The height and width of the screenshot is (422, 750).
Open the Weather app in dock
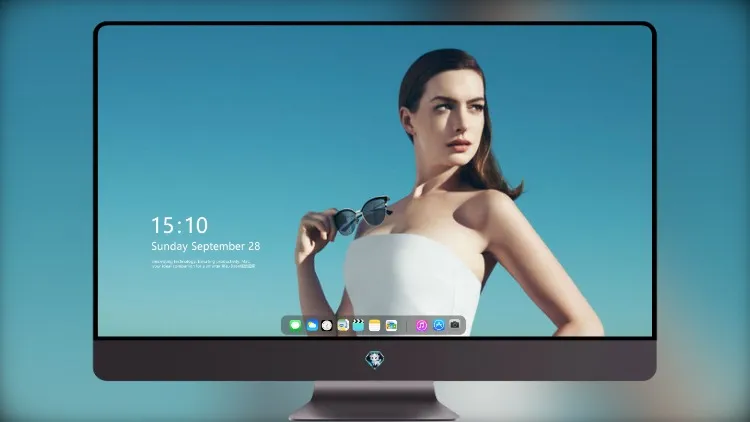tap(312, 326)
